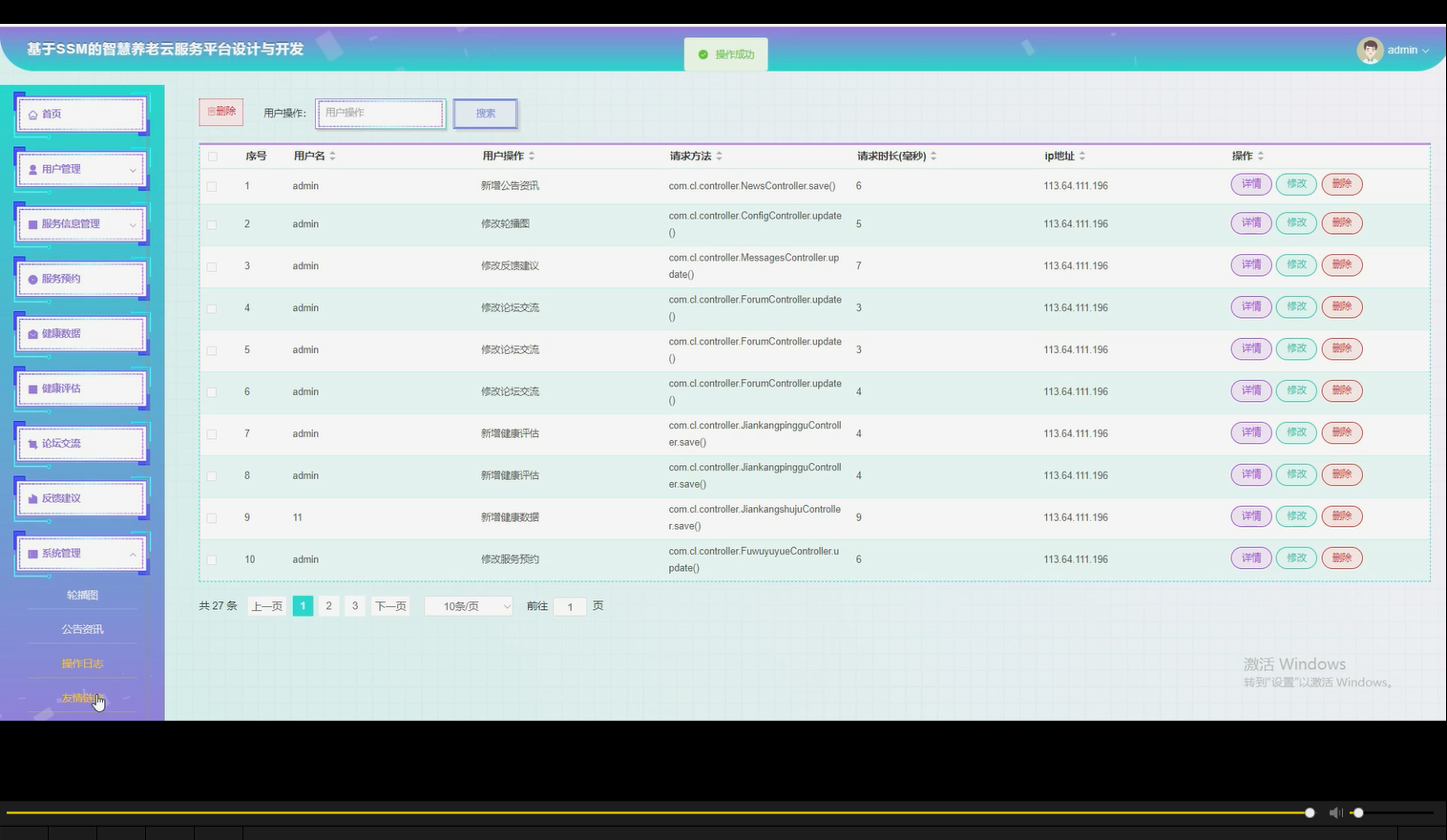Expand the 用户管理 sidebar menu
The height and width of the screenshot is (840, 1447).
click(x=81, y=169)
